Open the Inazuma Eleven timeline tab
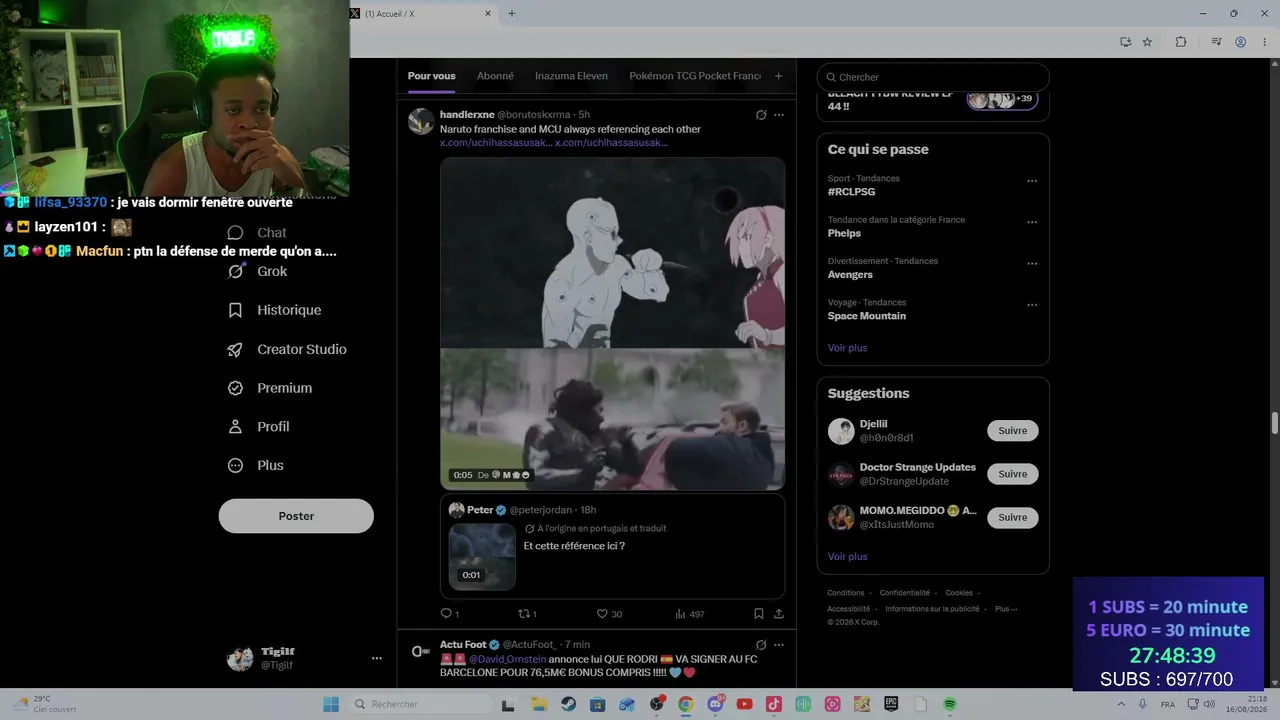 [571, 76]
